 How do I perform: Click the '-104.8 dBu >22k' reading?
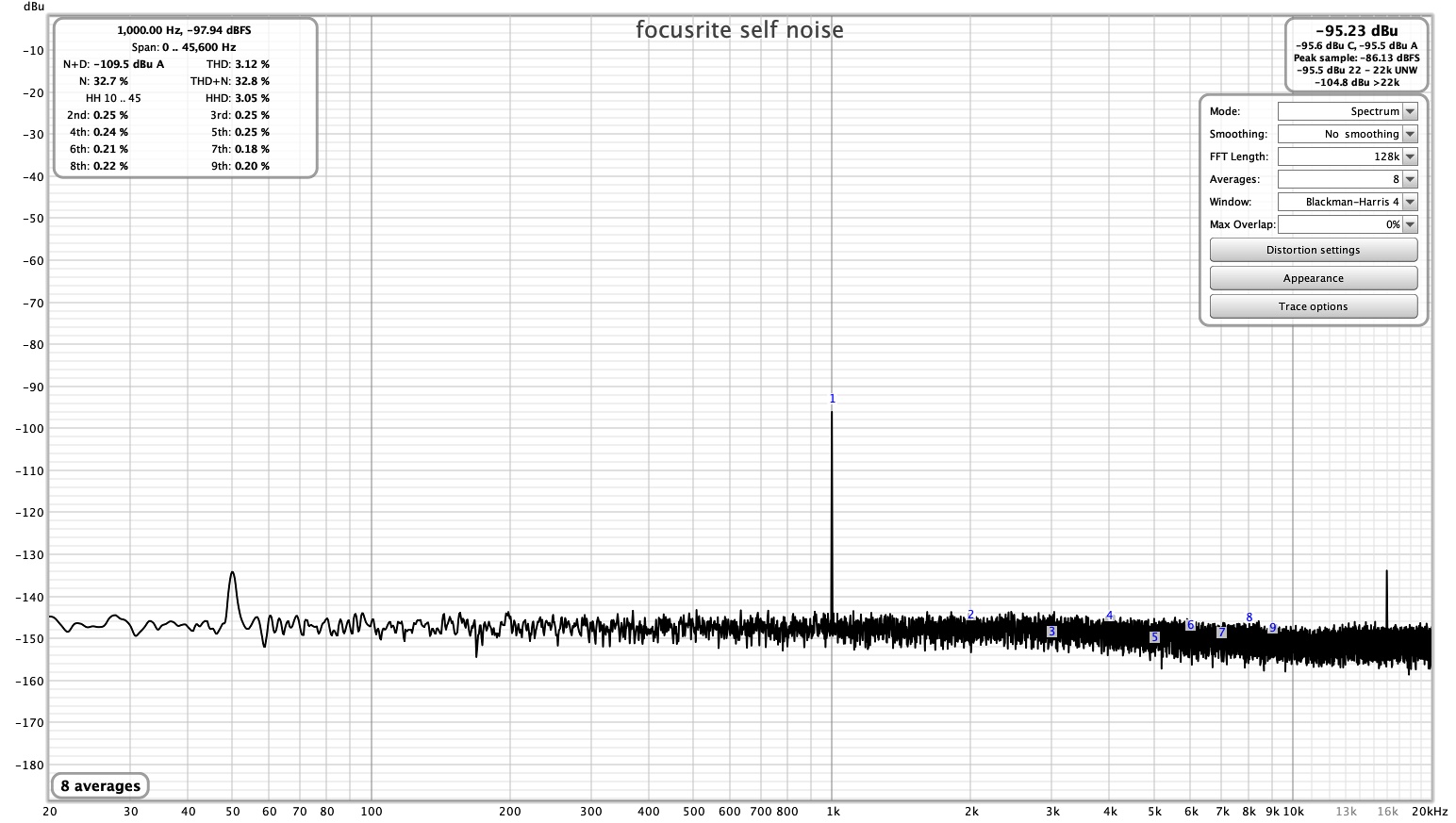(1356, 82)
